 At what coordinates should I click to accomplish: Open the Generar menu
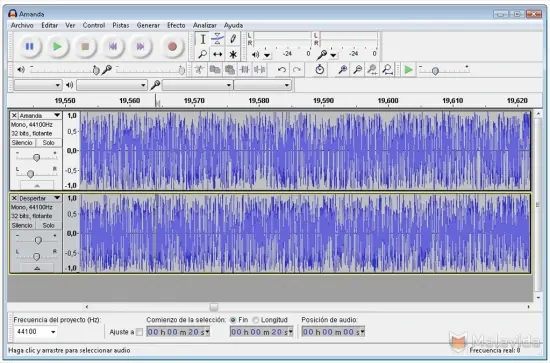(148, 25)
